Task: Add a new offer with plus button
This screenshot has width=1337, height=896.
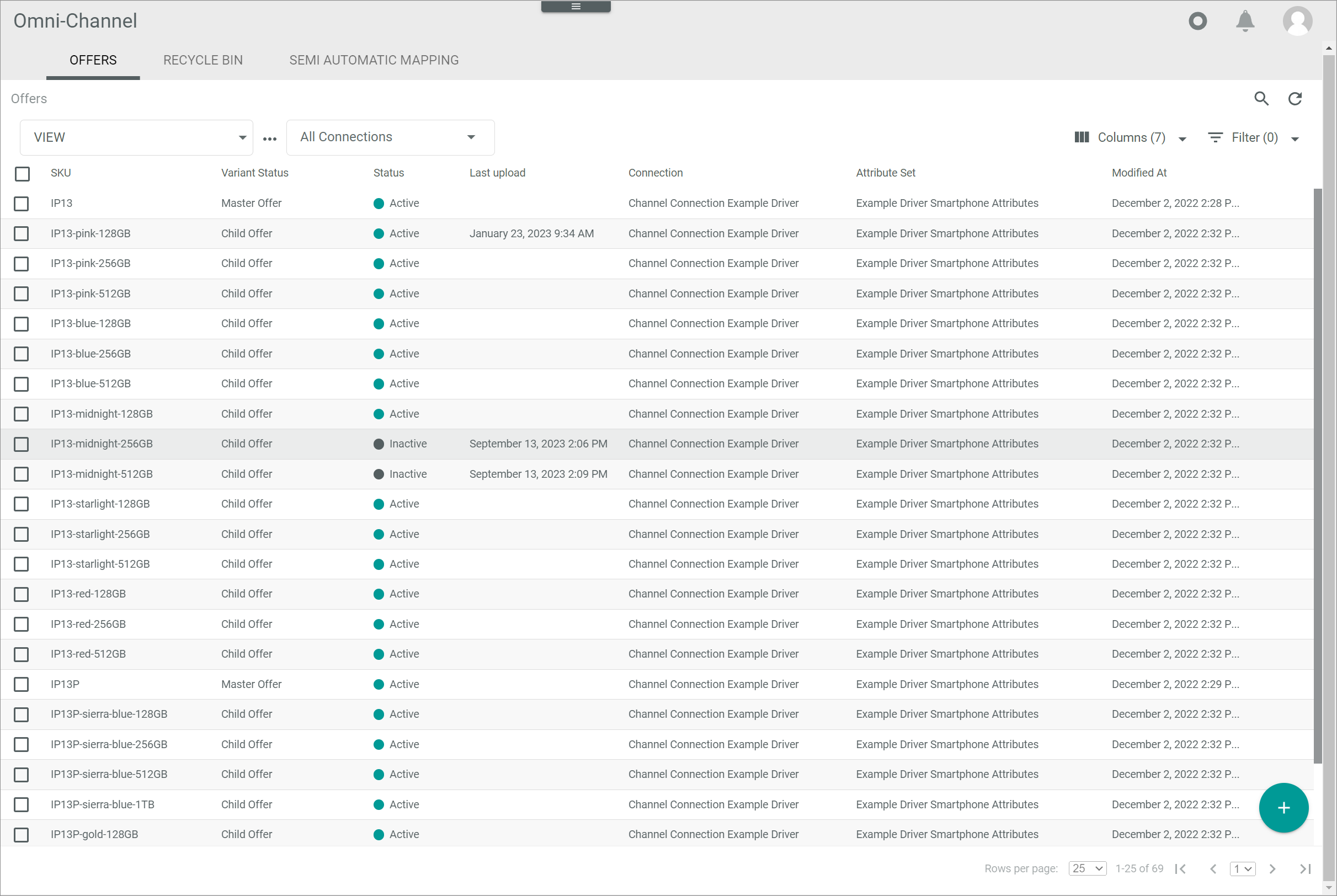Action: pyautogui.click(x=1283, y=807)
